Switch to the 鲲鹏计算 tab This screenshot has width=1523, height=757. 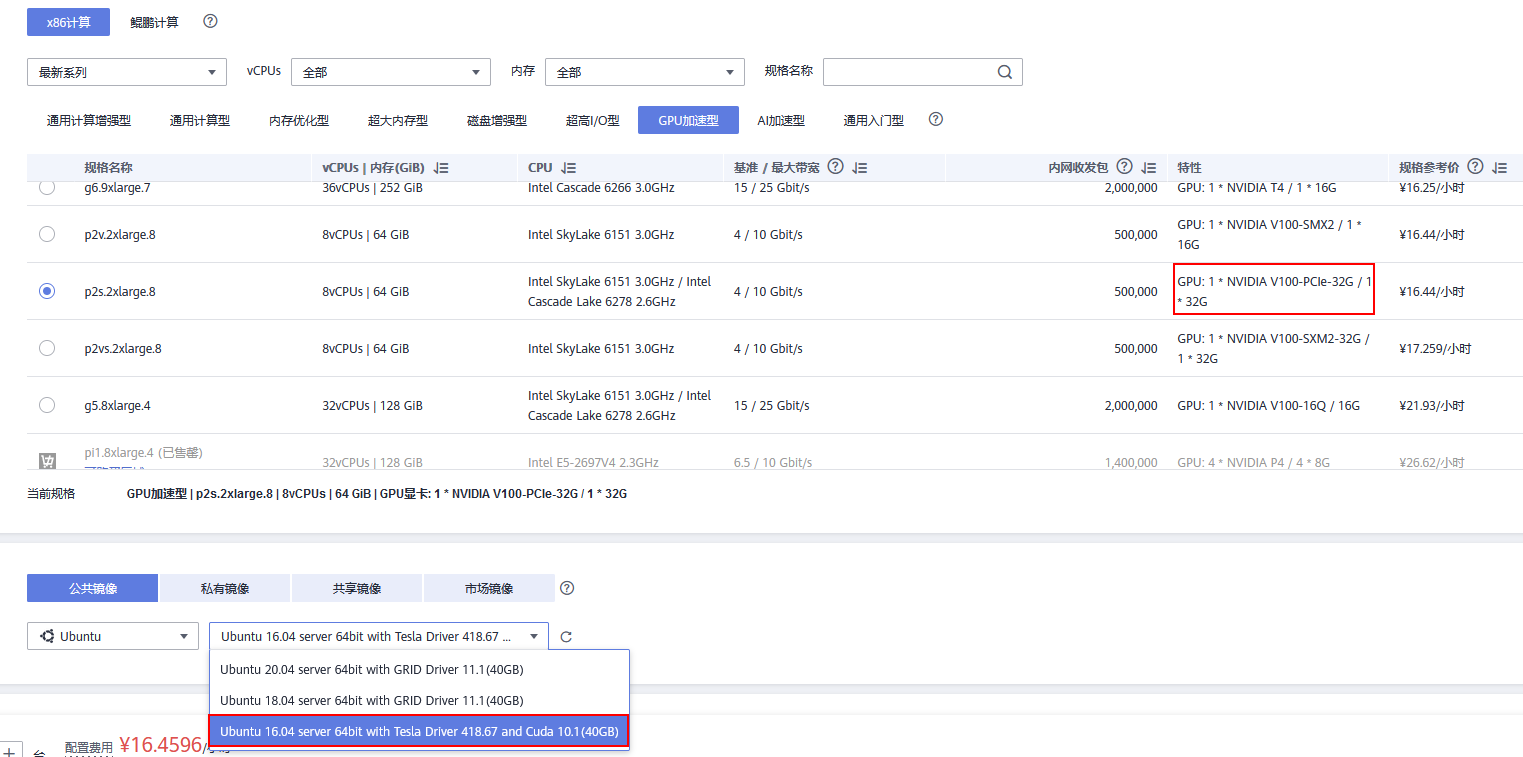(x=154, y=21)
